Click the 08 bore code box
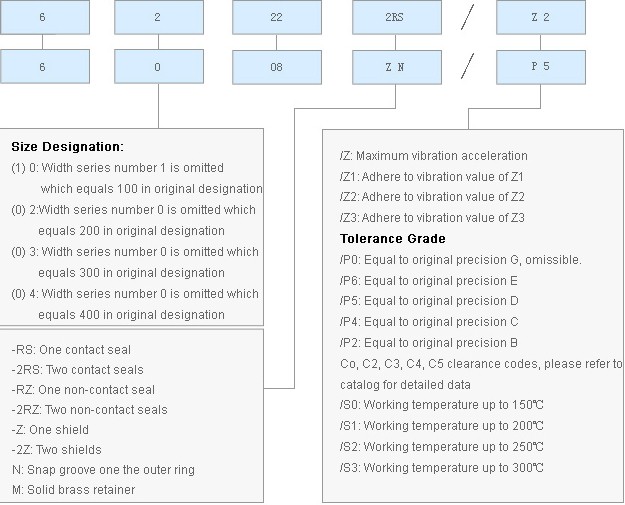The height and width of the screenshot is (505, 625). click(x=277, y=67)
